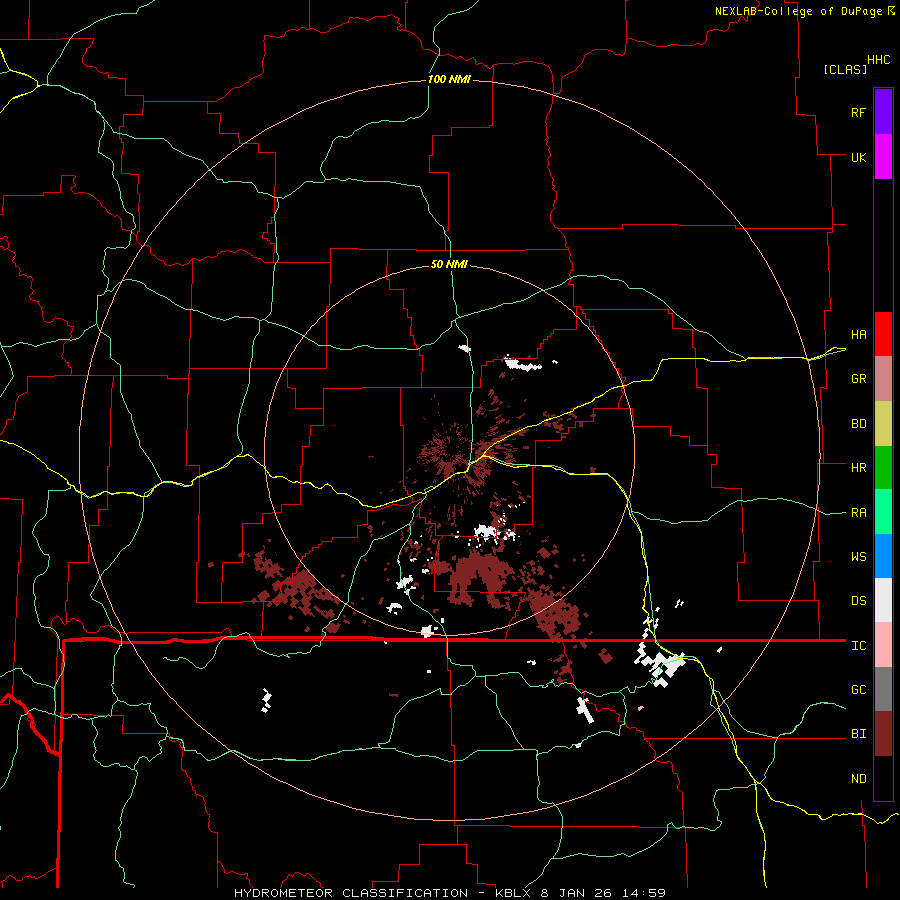
Task: Click the HR green legend swatch
Action: 883,468
